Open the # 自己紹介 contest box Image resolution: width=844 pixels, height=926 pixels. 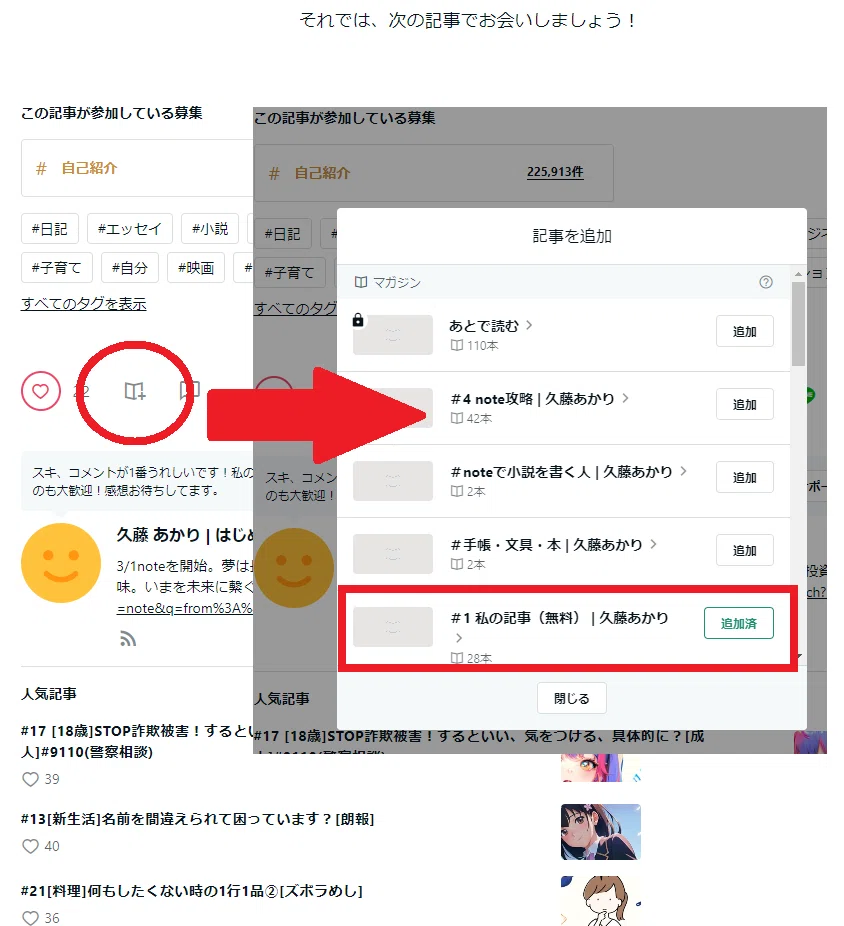(137, 168)
